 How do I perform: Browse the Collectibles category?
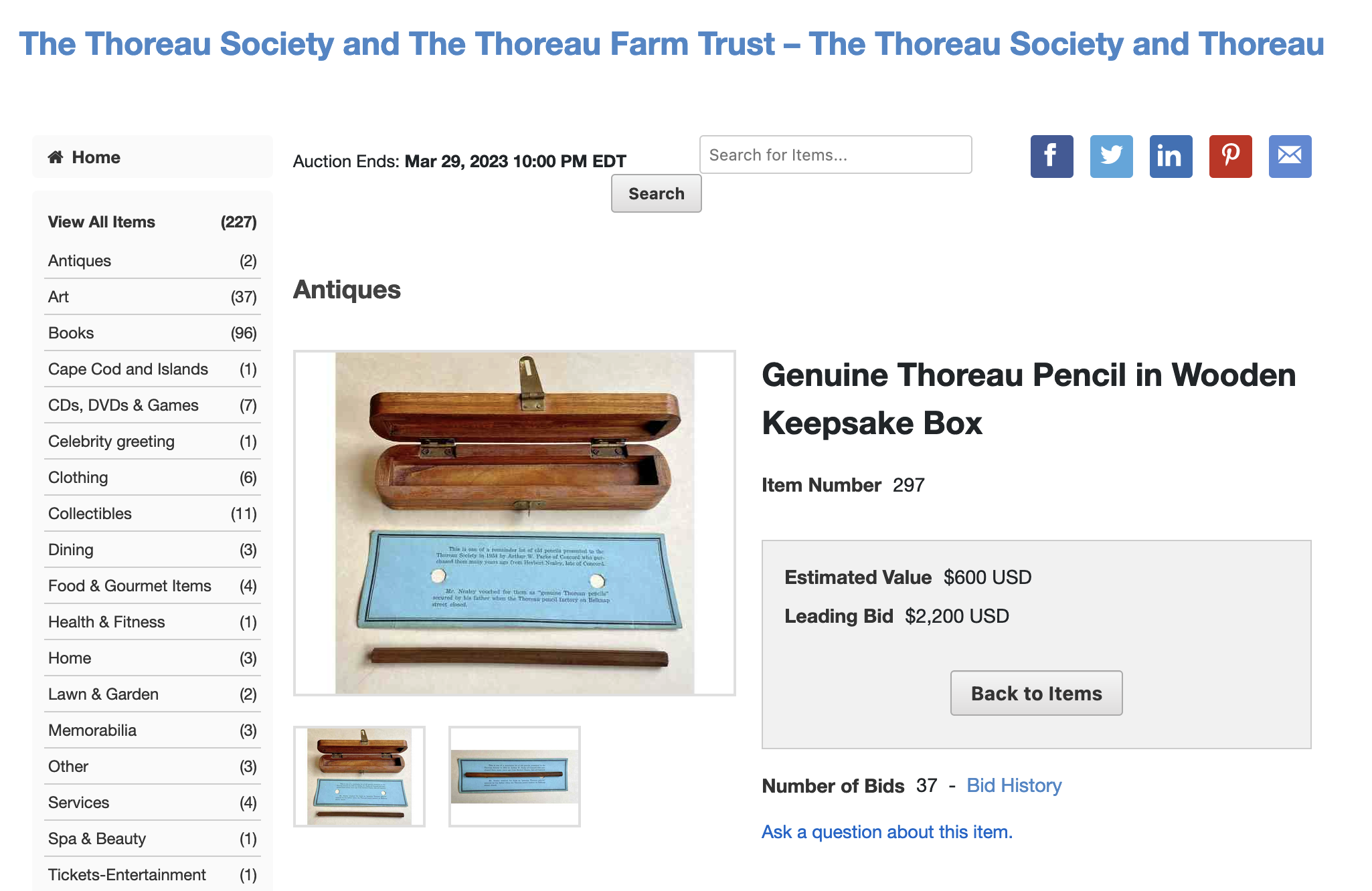(90, 514)
